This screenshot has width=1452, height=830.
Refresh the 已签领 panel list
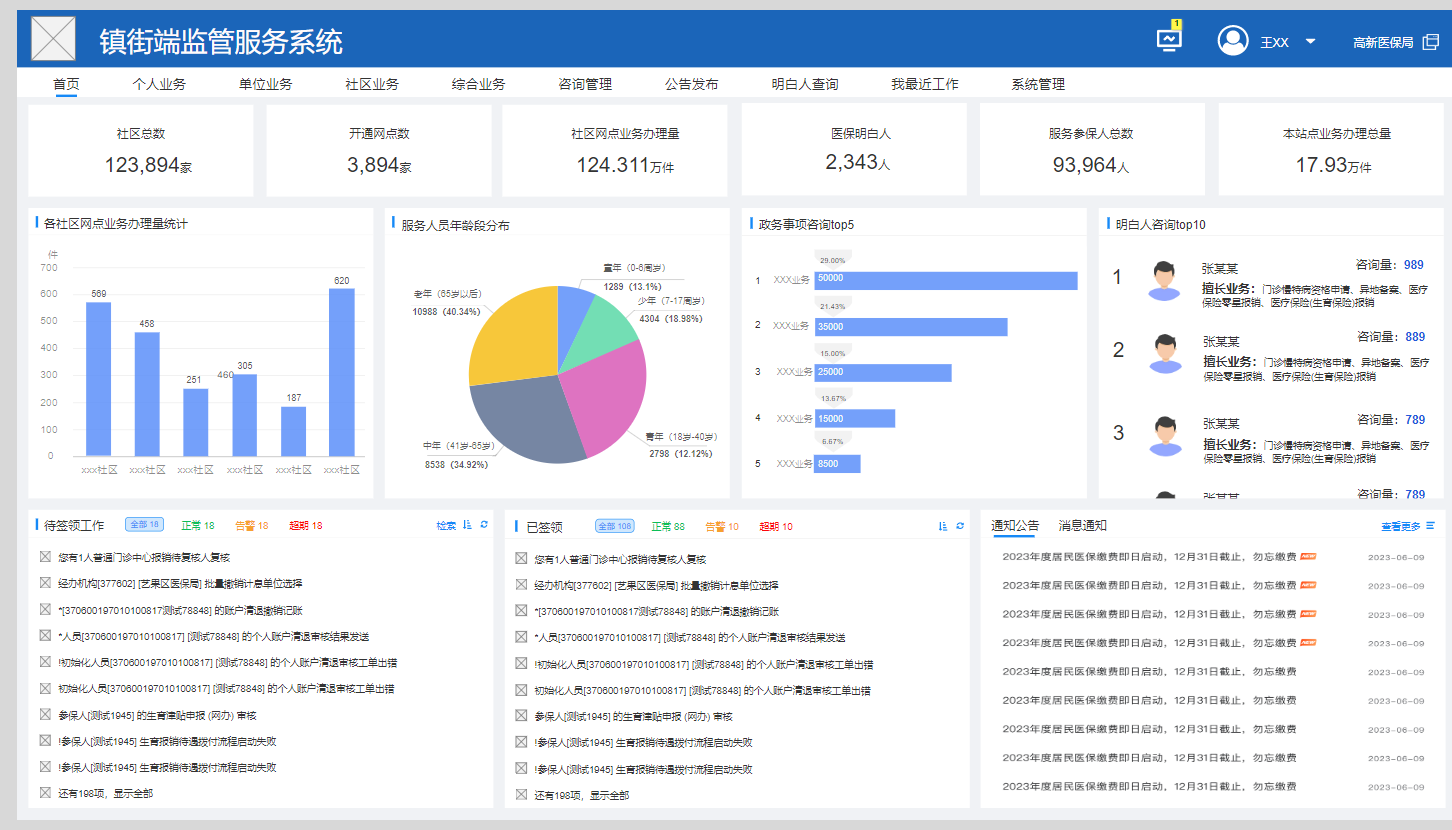click(960, 526)
